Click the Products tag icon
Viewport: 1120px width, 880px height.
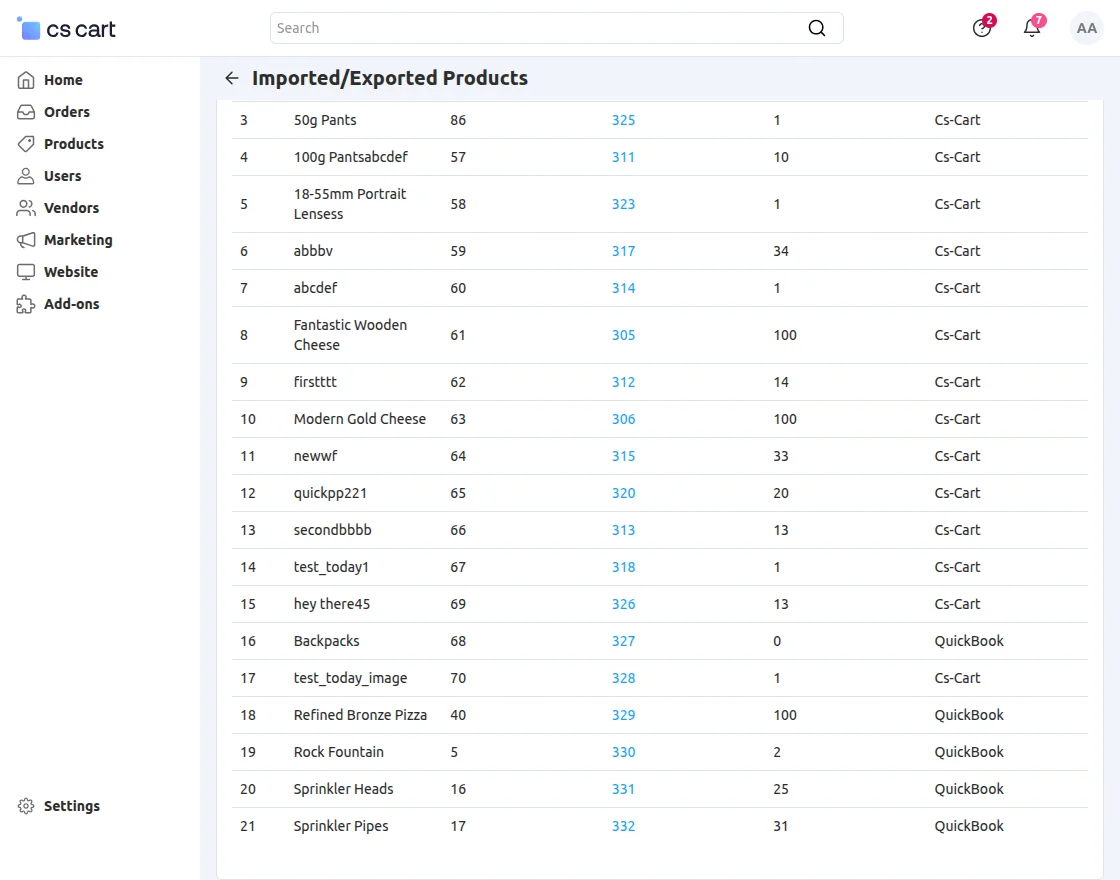[26, 144]
